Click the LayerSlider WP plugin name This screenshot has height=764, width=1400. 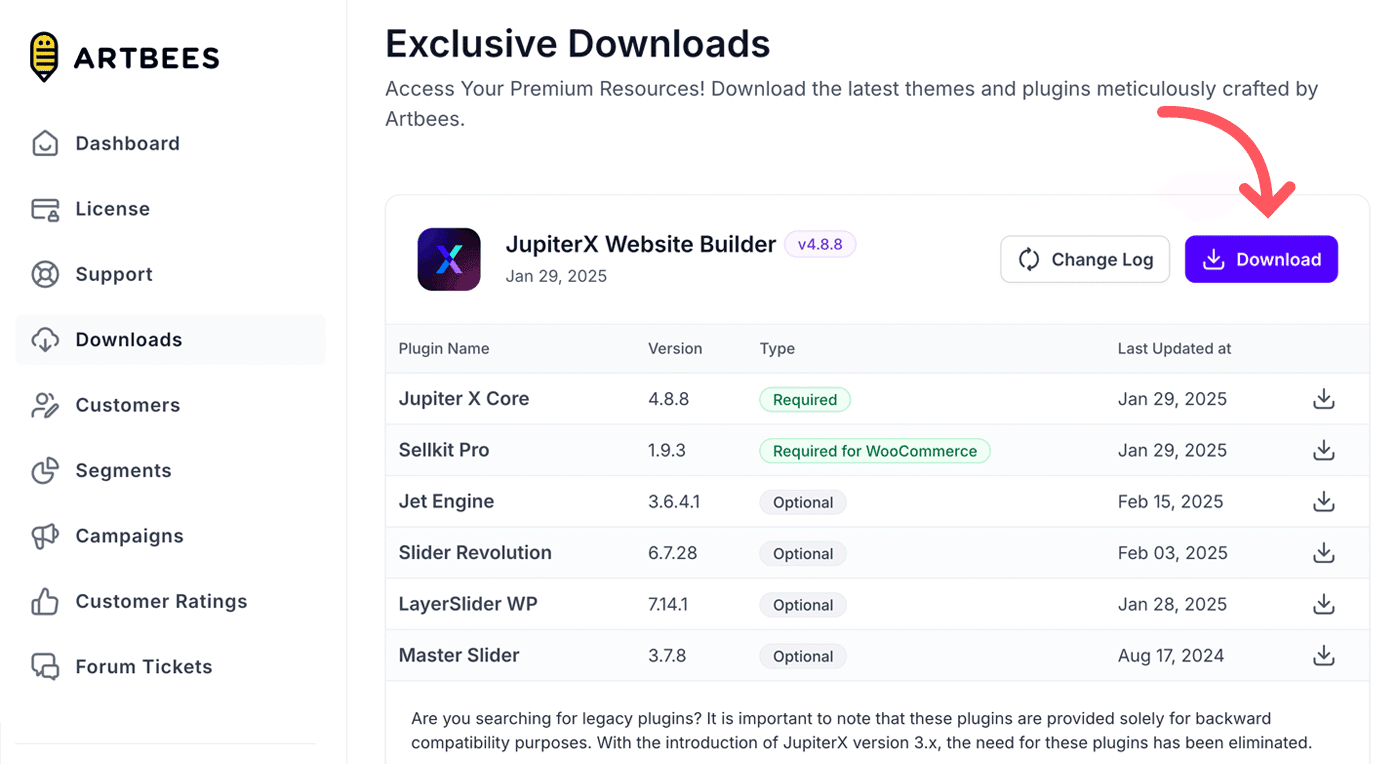[x=468, y=604]
